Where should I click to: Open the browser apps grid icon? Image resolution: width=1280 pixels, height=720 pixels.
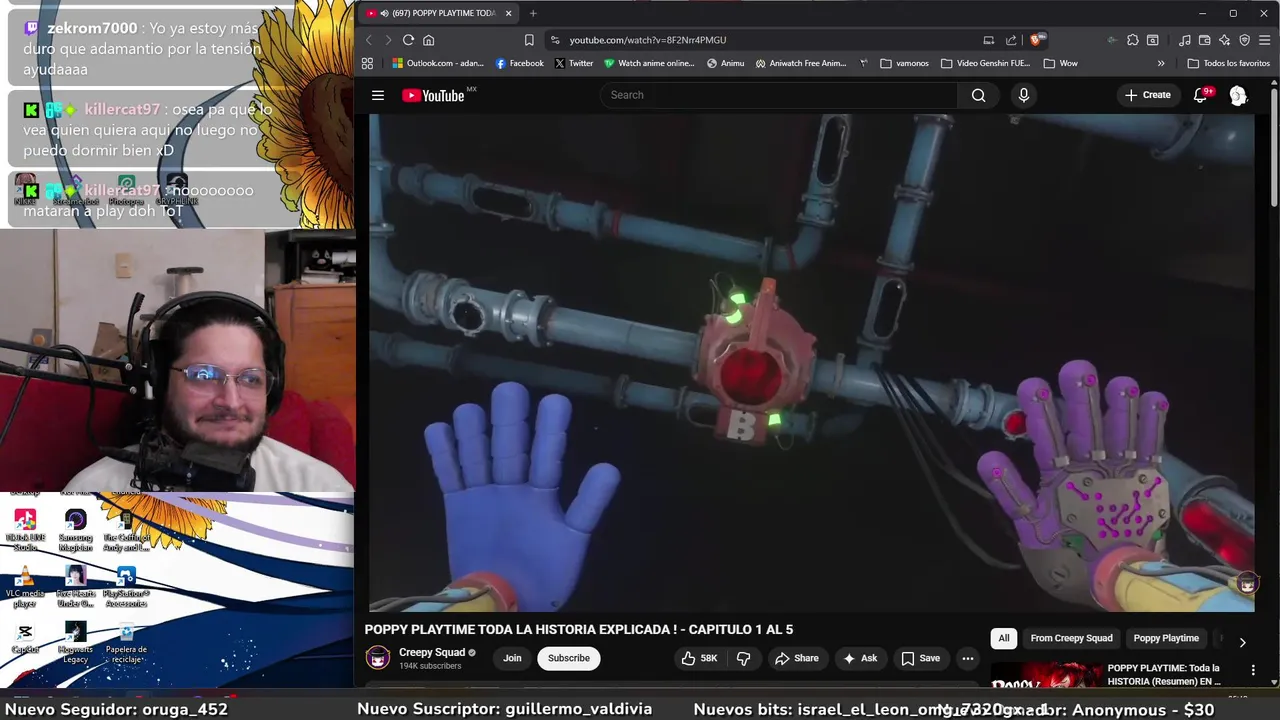click(367, 63)
